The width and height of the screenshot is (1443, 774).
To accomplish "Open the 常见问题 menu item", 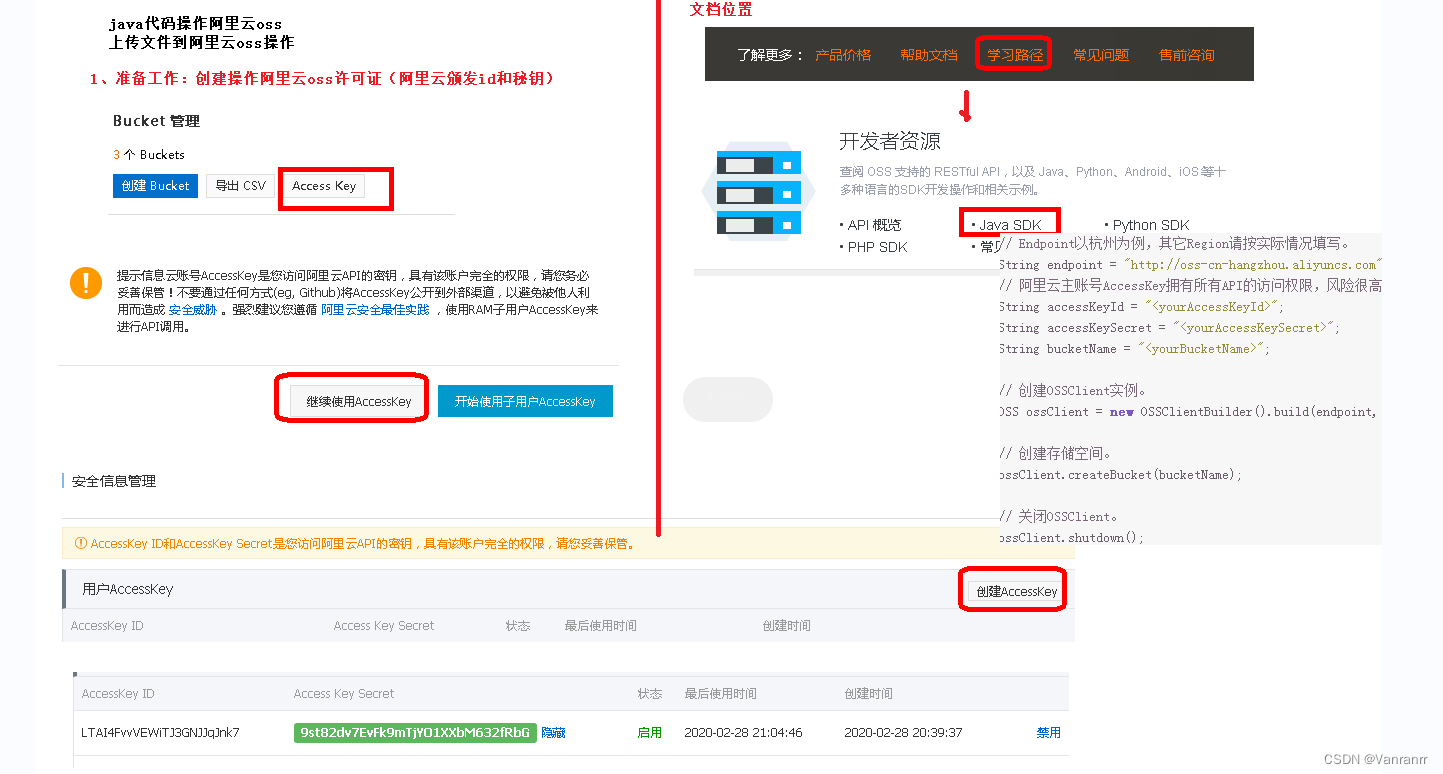I will pos(1101,55).
